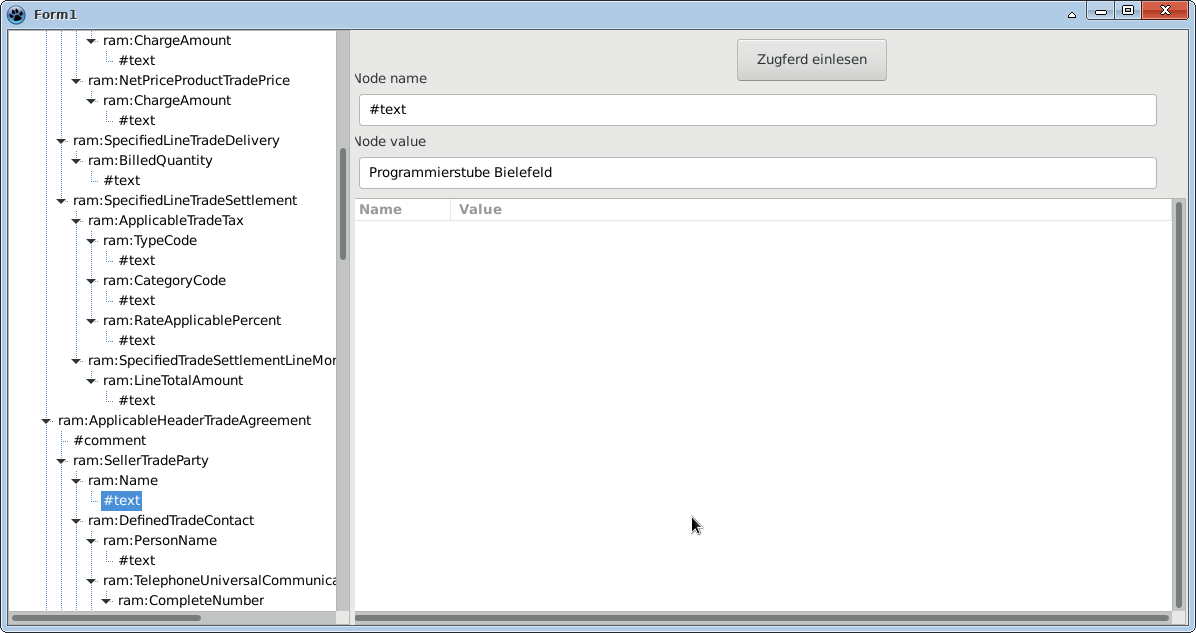Select the ram:BilledQuantity tree node

[x=150, y=160]
